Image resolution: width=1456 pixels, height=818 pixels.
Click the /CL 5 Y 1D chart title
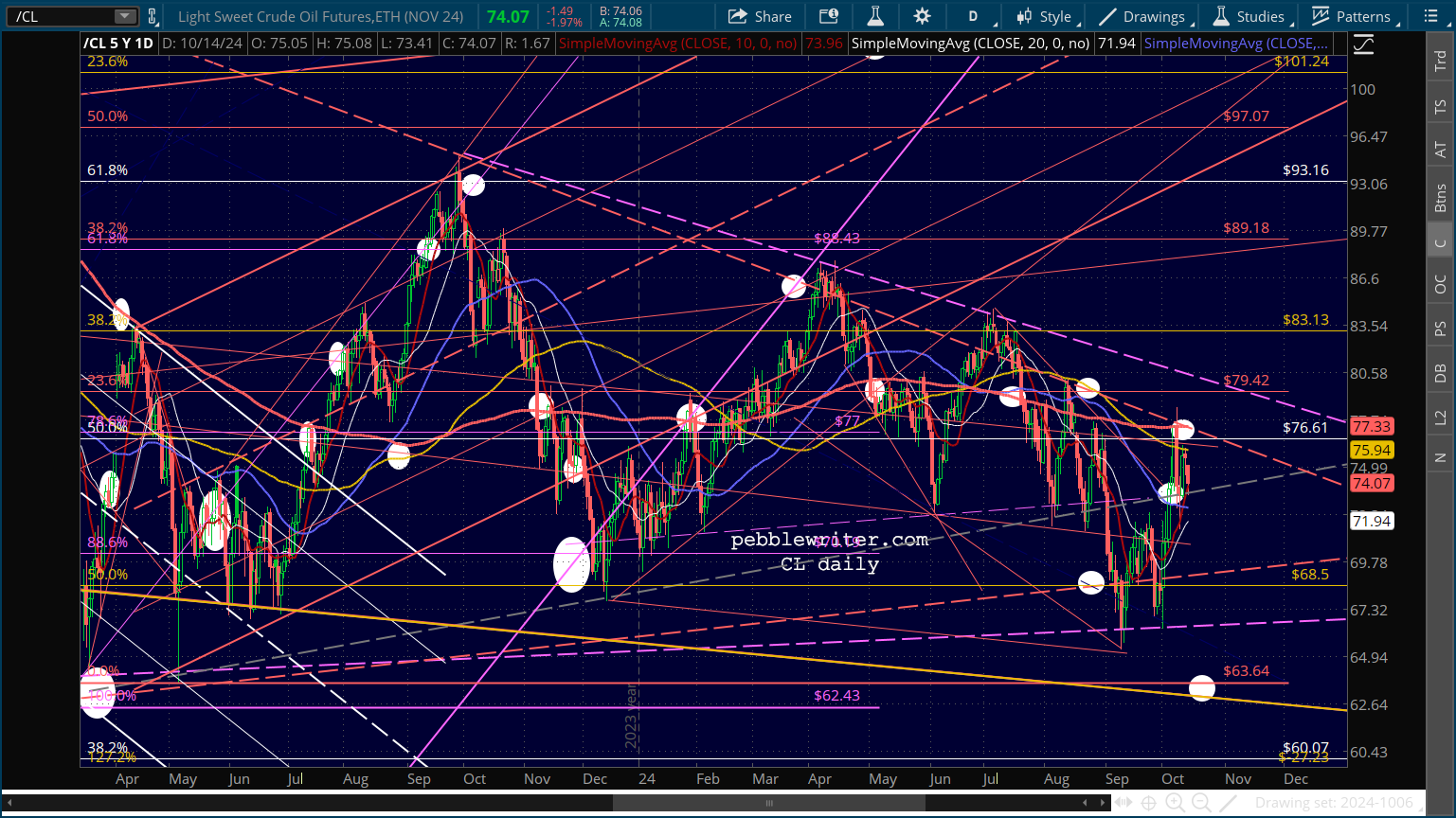(118, 44)
